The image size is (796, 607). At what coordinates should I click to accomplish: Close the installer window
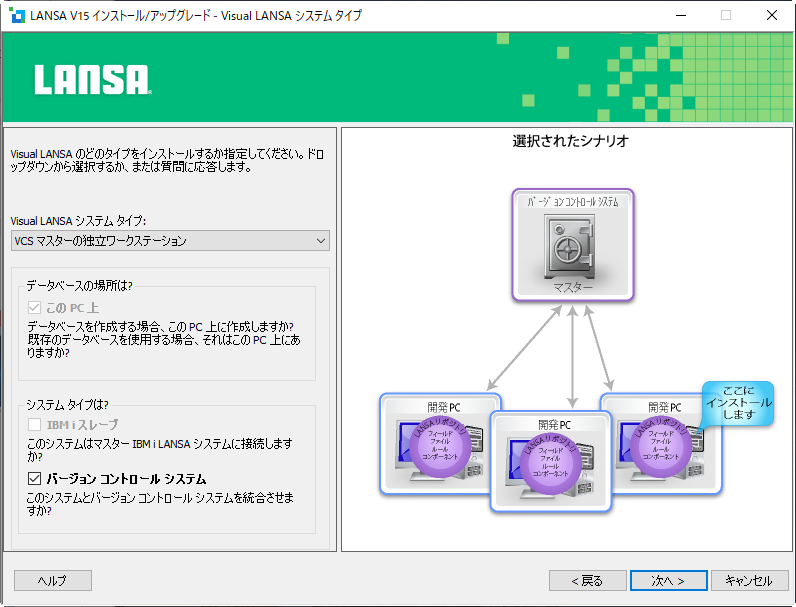point(772,15)
